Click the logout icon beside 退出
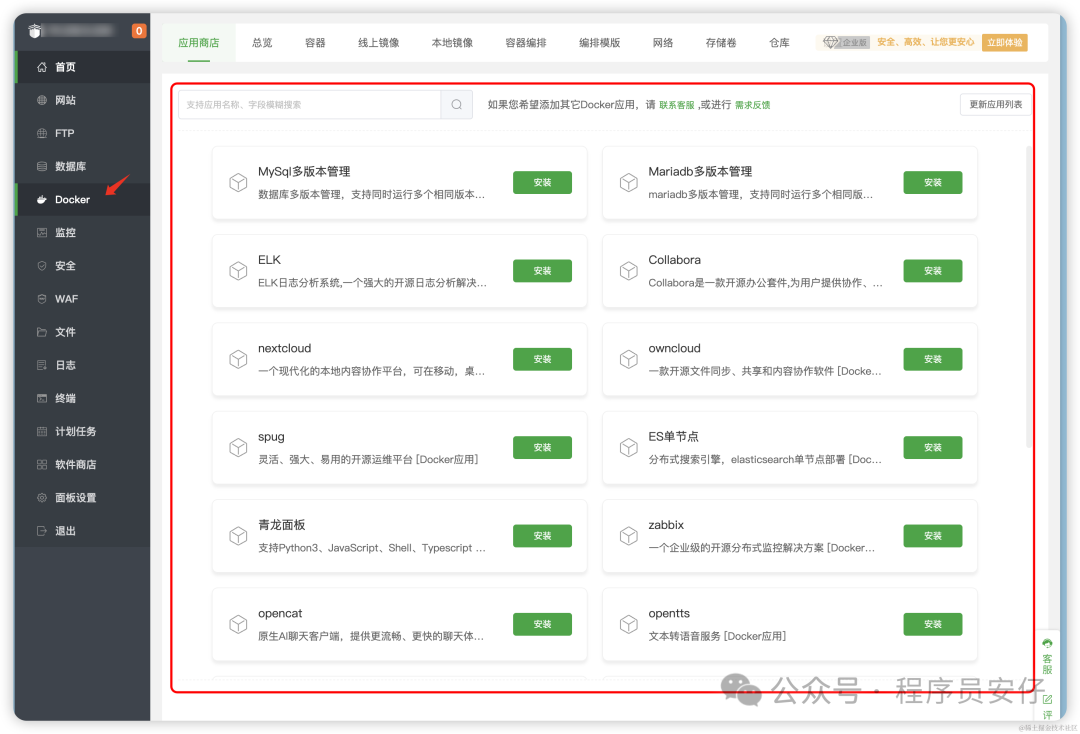The height and width of the screenshot is (734, 1080). pos(42,531)
